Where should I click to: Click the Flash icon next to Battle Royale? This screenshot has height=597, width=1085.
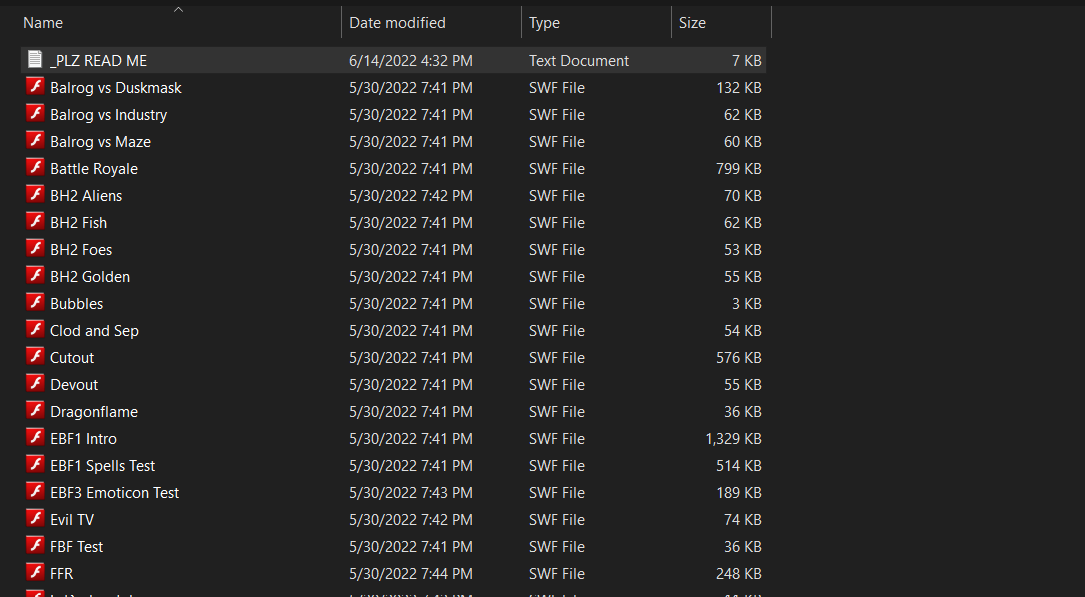coord(36,168)
